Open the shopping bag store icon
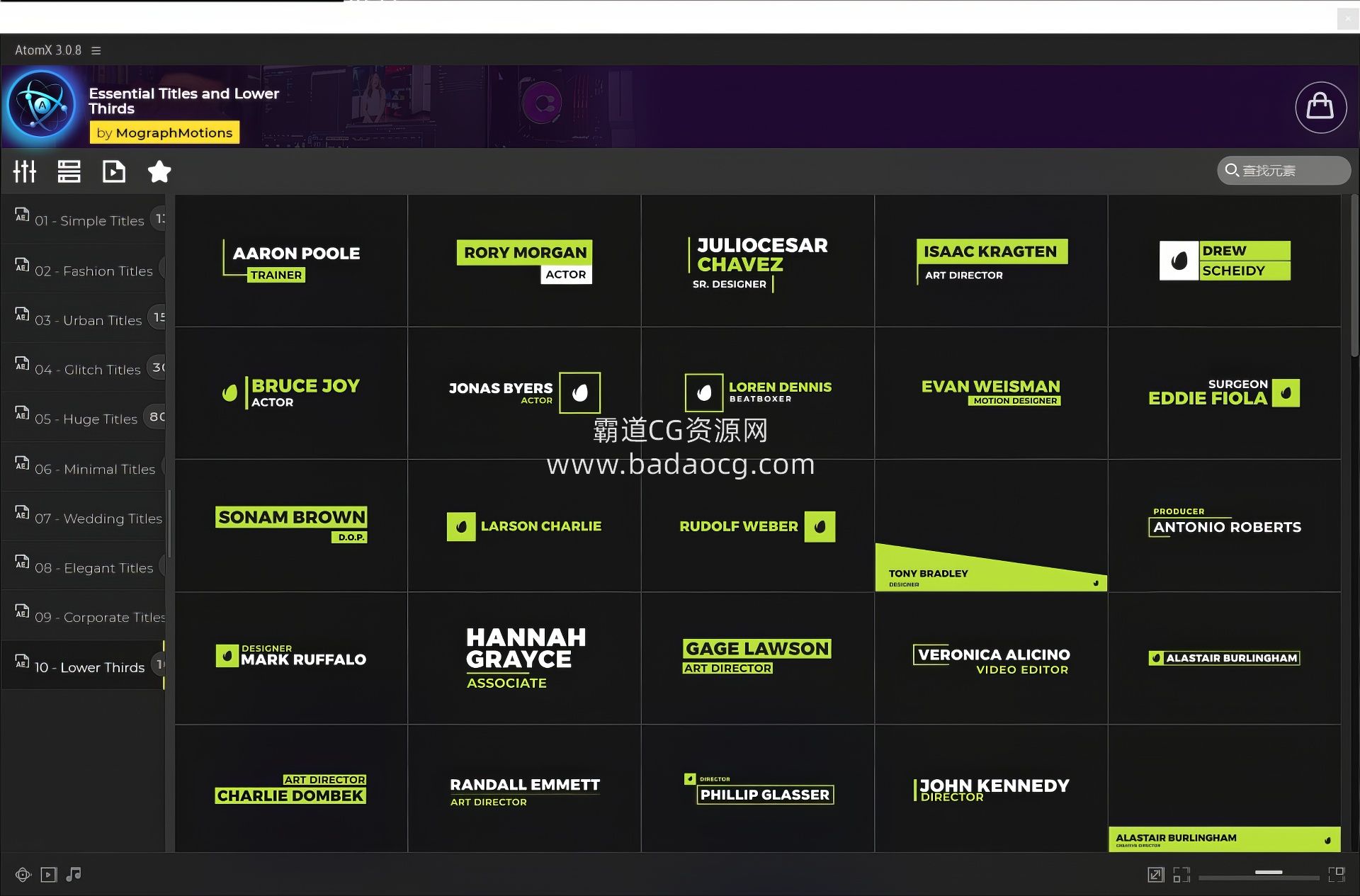Screen dimensions: 1360x896 pos(1320,107)
